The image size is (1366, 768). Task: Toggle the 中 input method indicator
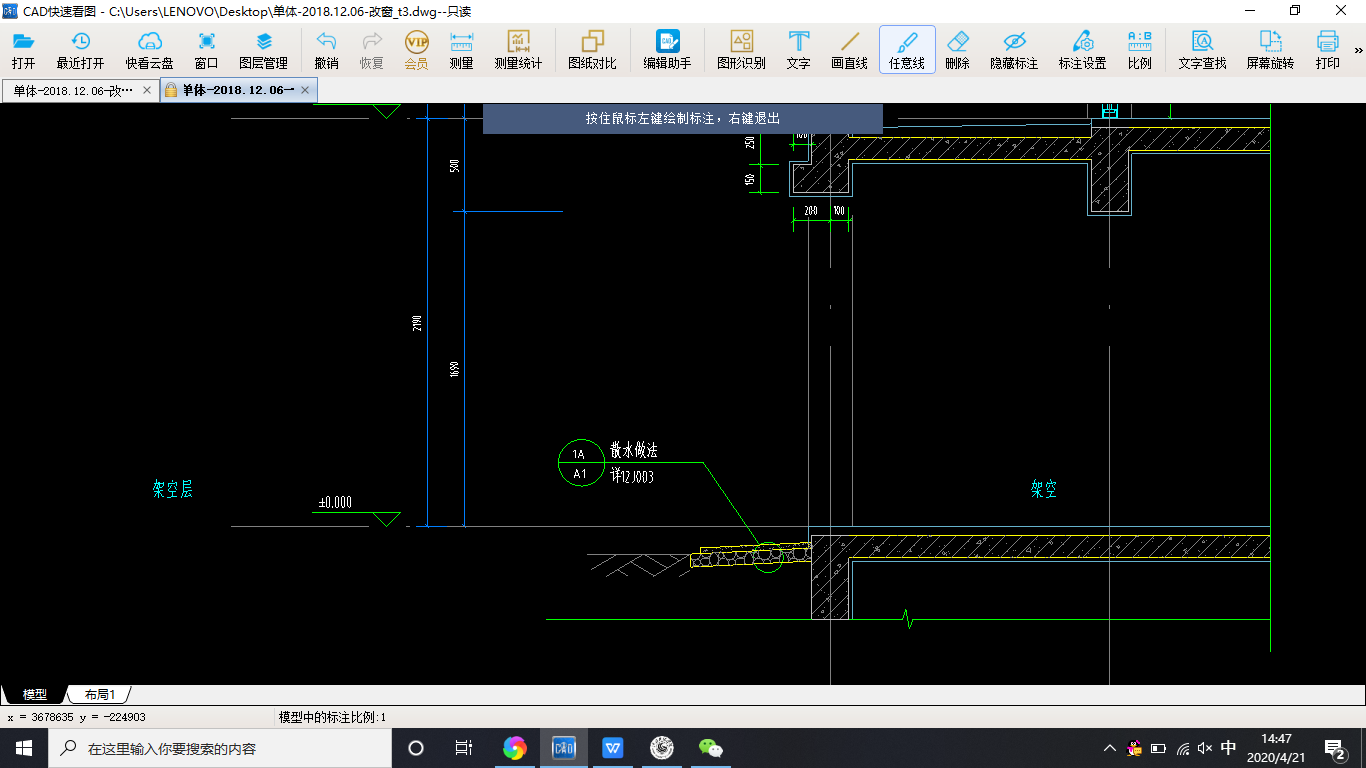[x=1229, y=748]
